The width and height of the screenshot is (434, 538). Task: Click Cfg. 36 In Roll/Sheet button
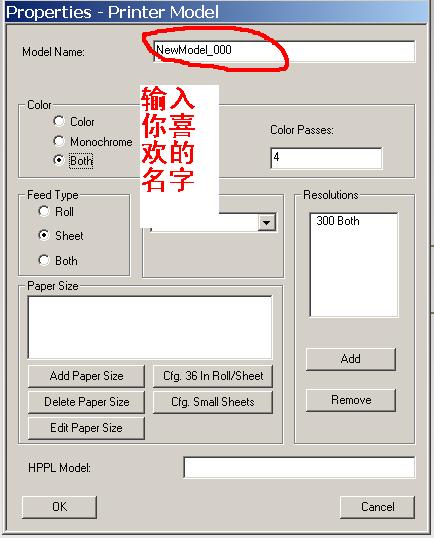click(213, 376)
